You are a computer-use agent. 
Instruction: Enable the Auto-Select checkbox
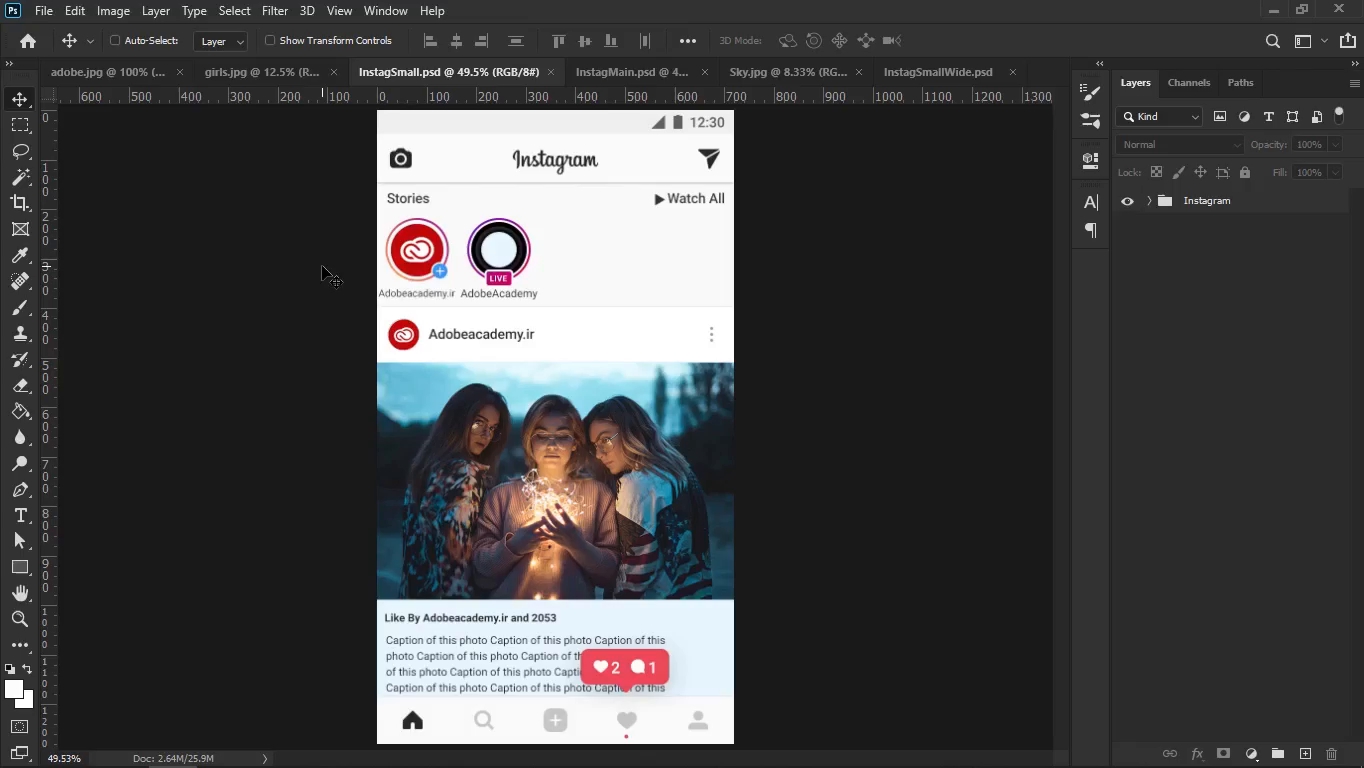click(x=115, y=41)
